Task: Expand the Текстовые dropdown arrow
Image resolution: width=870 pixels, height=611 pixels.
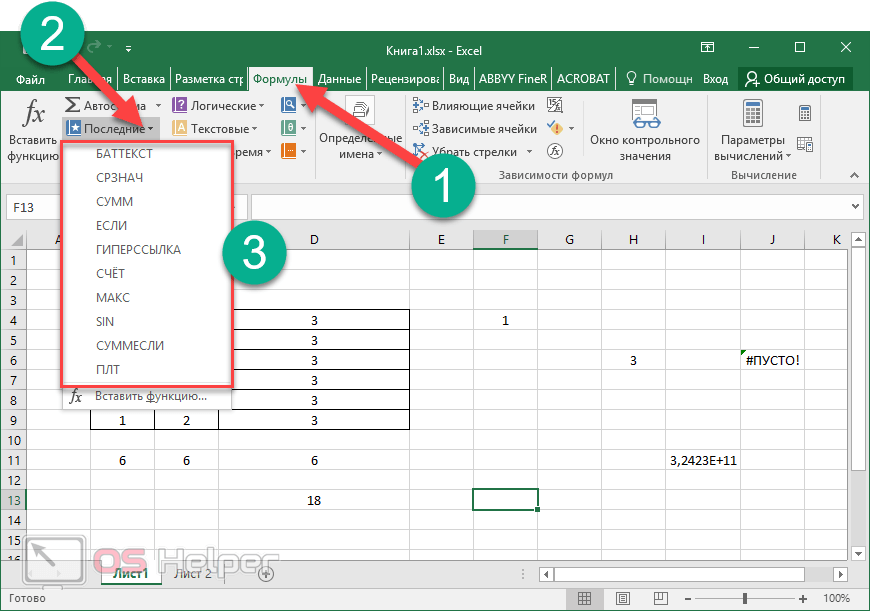Action: tap(255, 129)
